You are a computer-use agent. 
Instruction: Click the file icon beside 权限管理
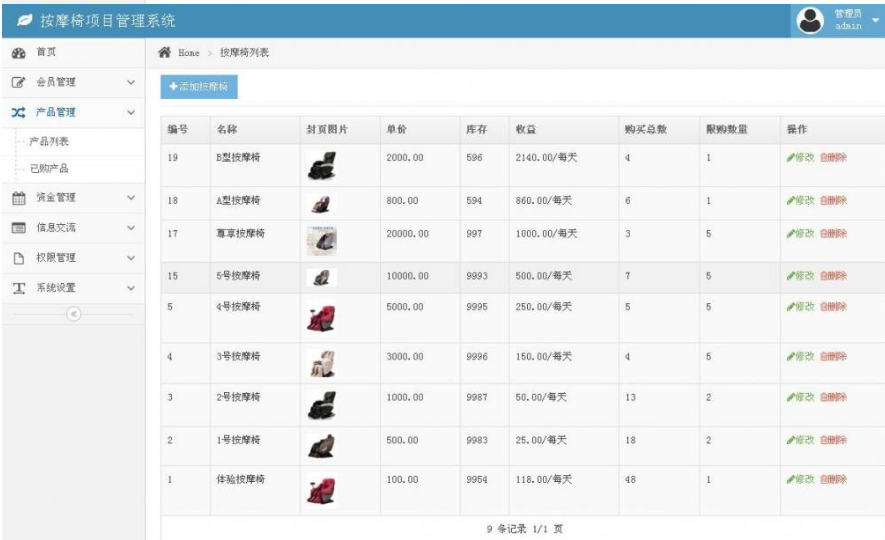coord(19,258)
